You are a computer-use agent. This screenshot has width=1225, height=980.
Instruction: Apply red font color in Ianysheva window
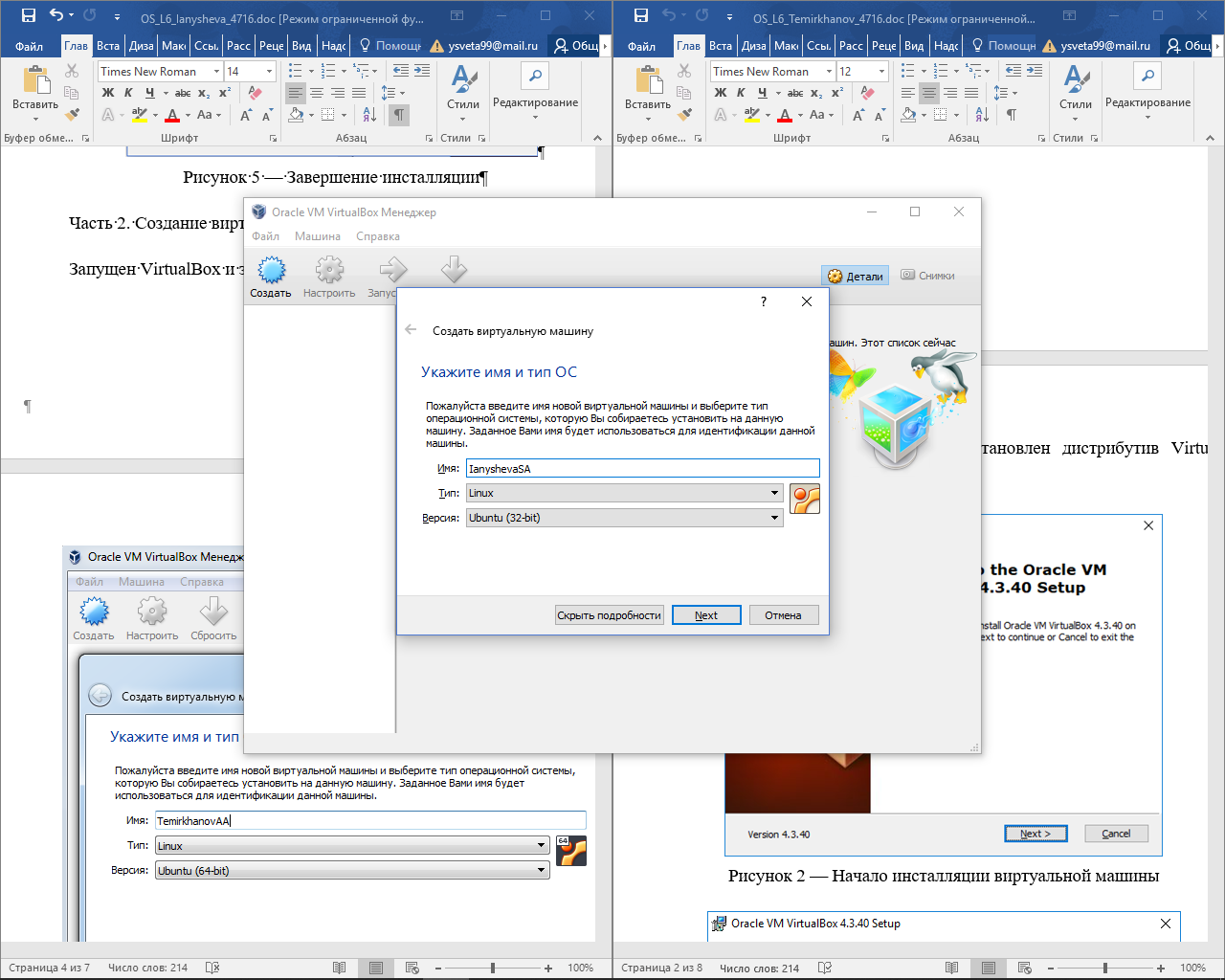172,115
